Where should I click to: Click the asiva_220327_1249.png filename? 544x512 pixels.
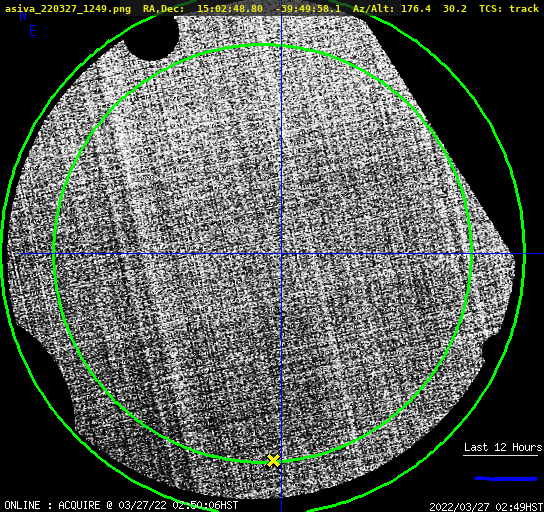click(x=68, y=9)
